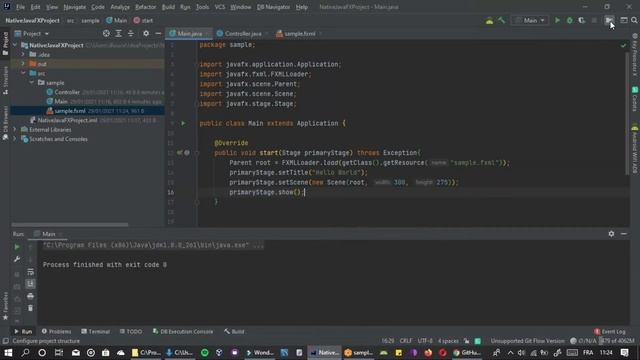Collapse the src folder
640x360 pixels.
[23, 73]
